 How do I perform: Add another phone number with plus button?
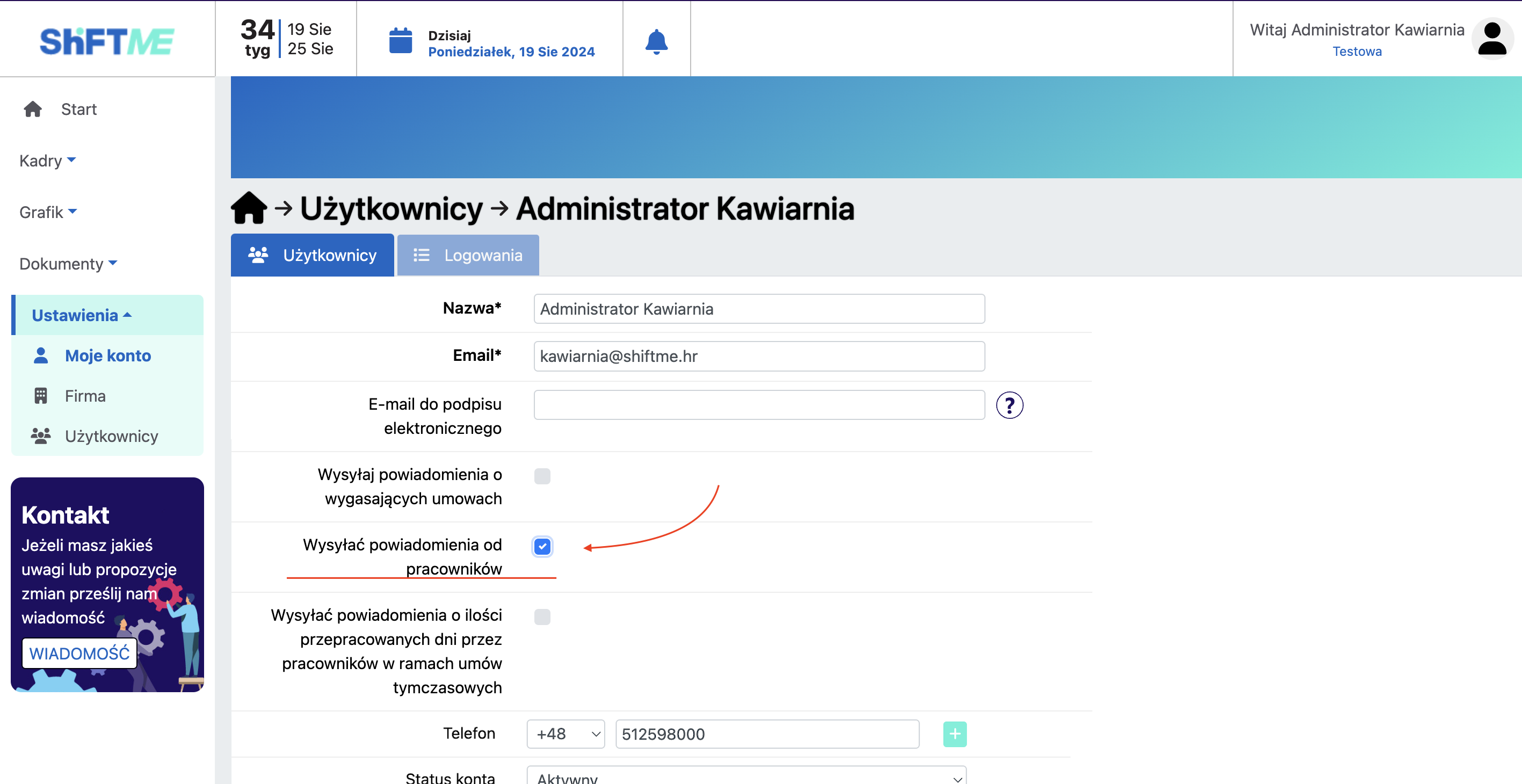tap(954, 734)
